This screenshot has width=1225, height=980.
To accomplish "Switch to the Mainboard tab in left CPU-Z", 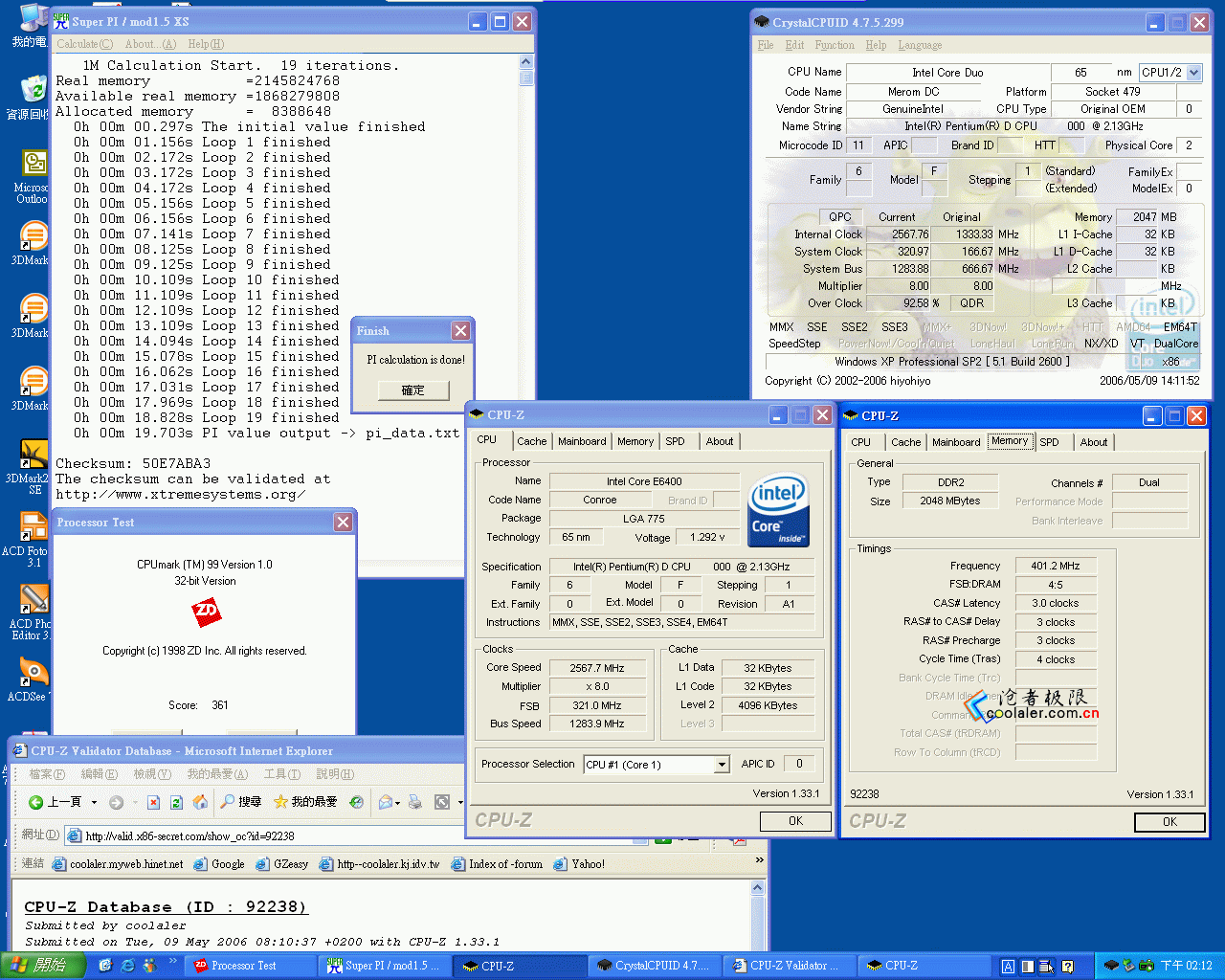I will tap(582, 441).
